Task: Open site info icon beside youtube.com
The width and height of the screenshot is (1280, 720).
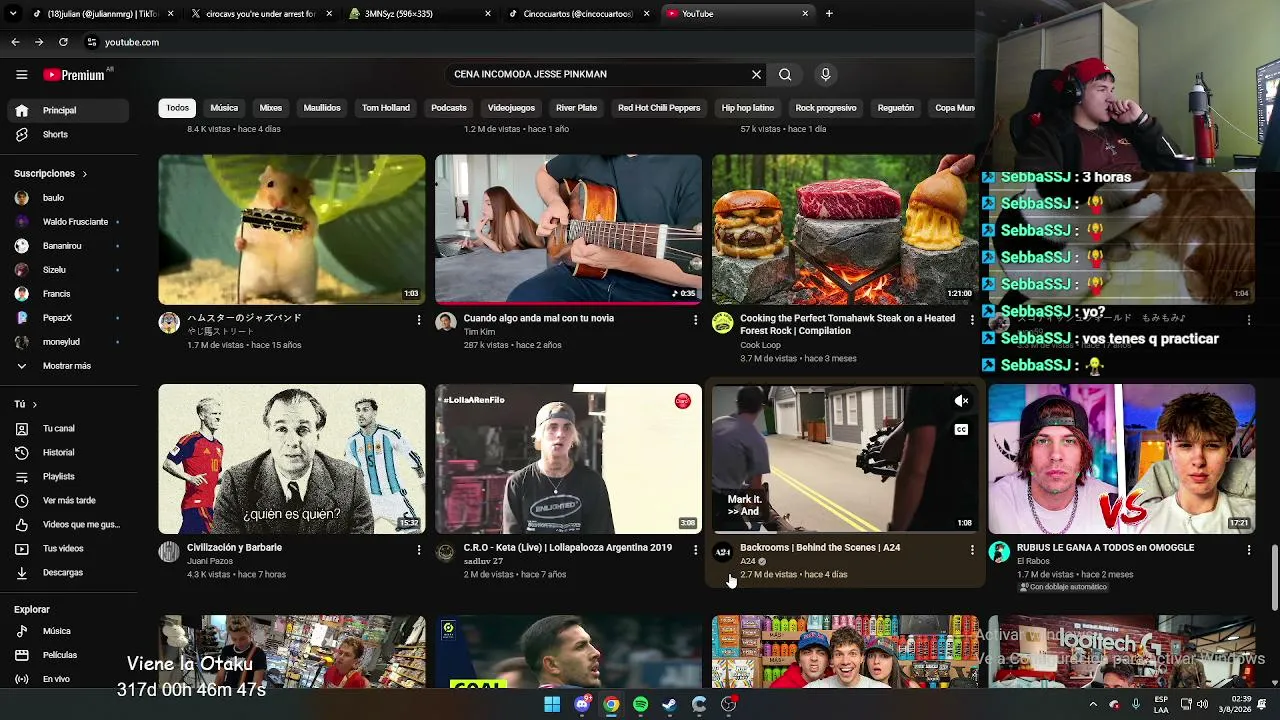Action: pyautogui.click(x=91, y=42)
